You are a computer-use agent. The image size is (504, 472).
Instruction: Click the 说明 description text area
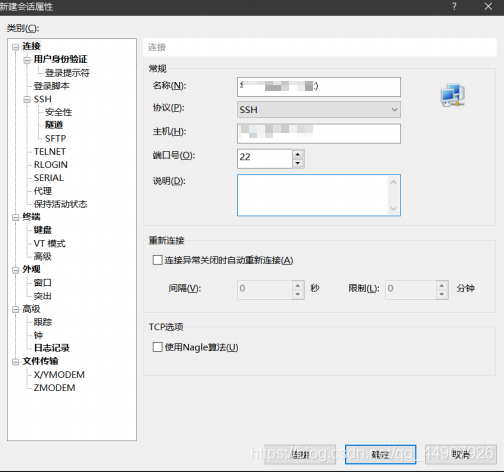tap(313, 195)
